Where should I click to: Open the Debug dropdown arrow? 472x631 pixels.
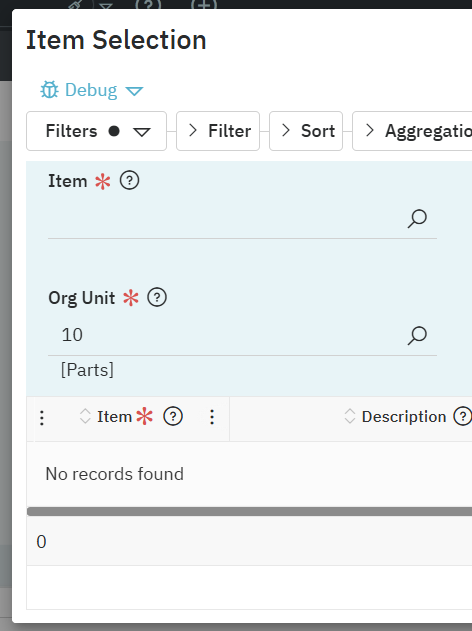coord(134,91)
